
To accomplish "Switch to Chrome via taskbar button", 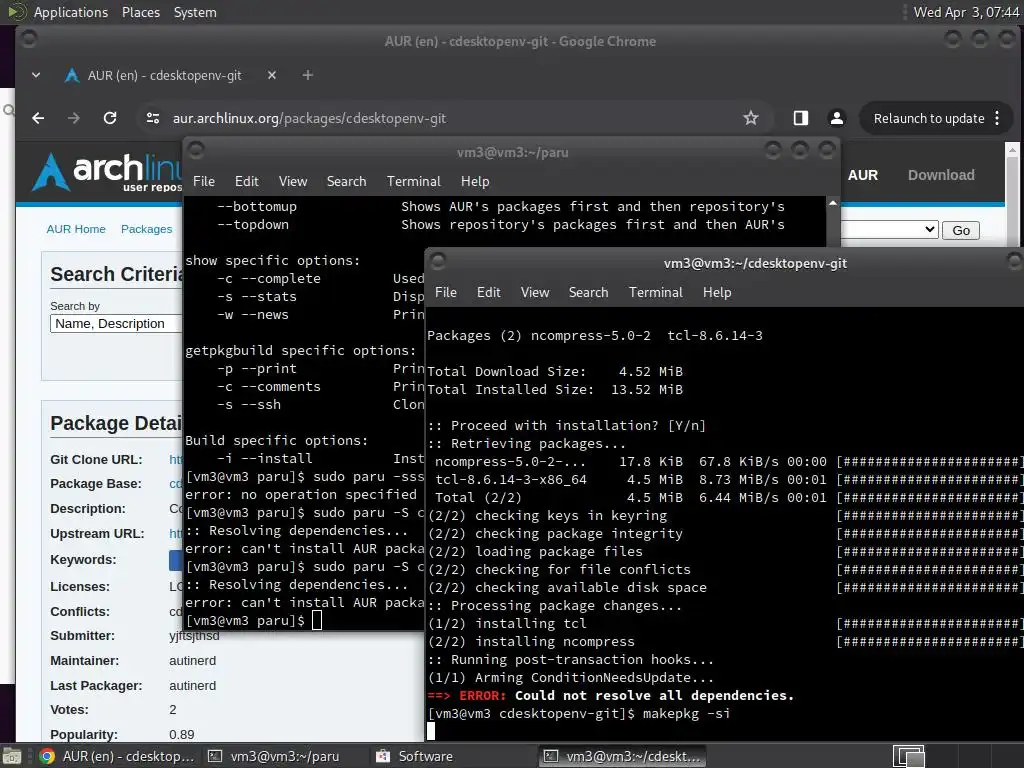I will pos(118,756).
